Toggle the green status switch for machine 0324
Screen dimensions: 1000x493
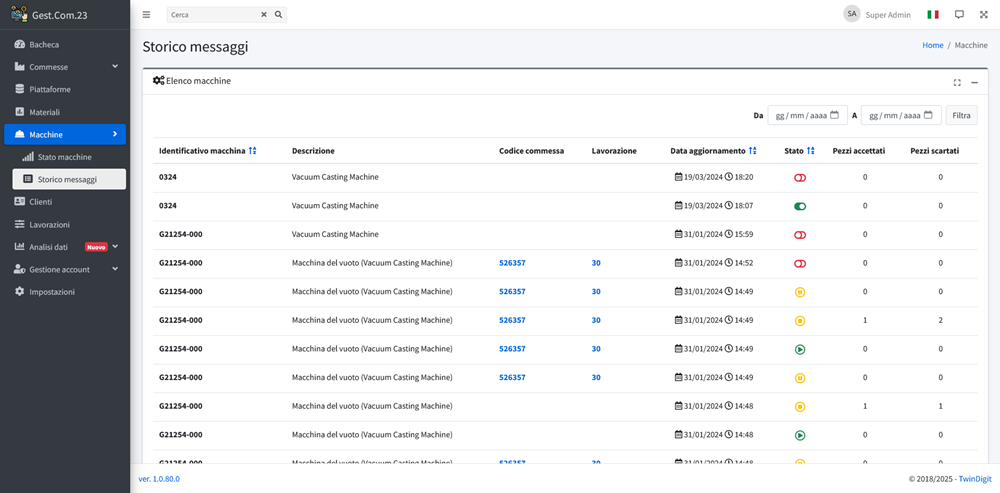[x=800, y=206]
